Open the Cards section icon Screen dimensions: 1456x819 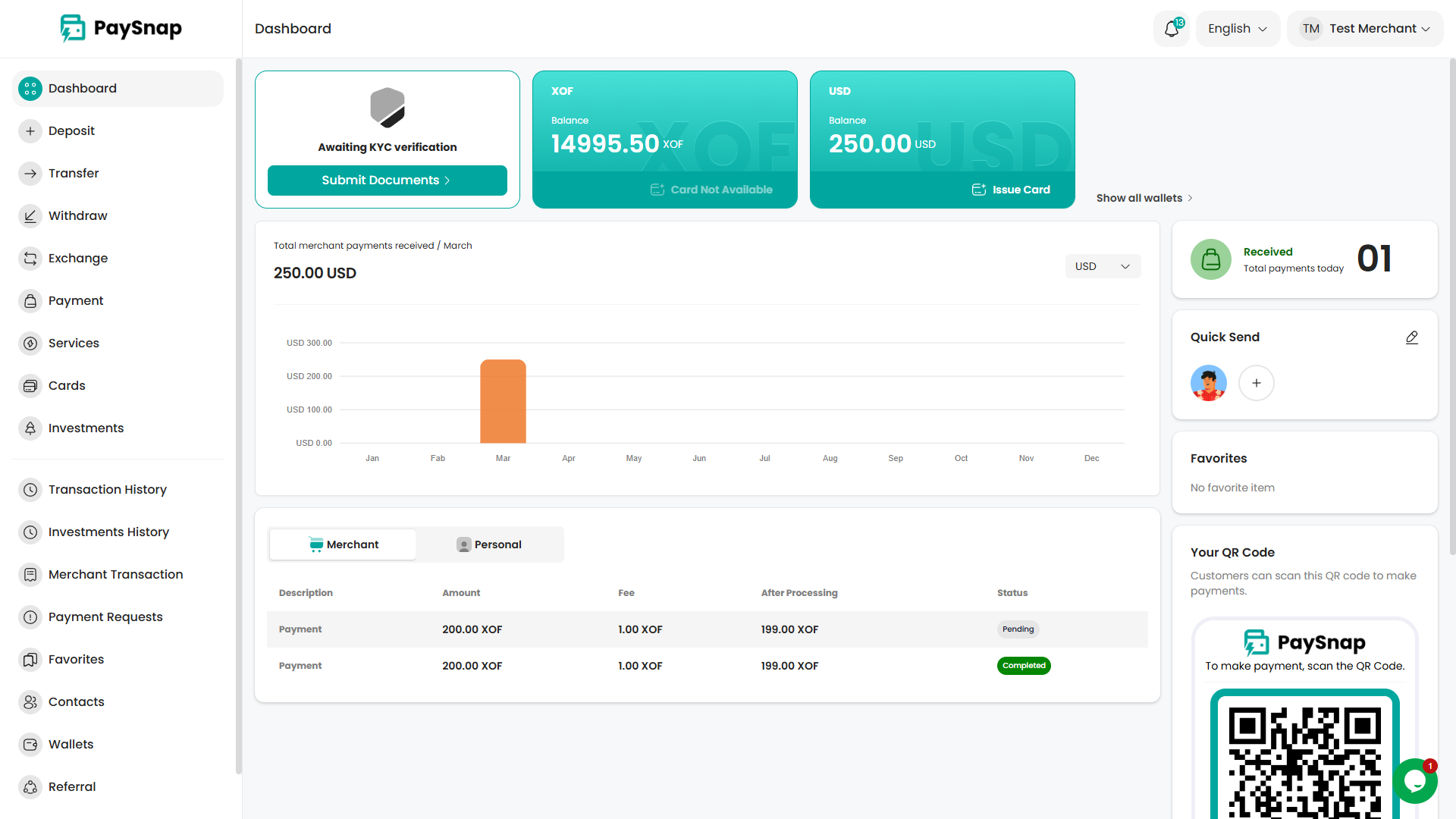30,385
